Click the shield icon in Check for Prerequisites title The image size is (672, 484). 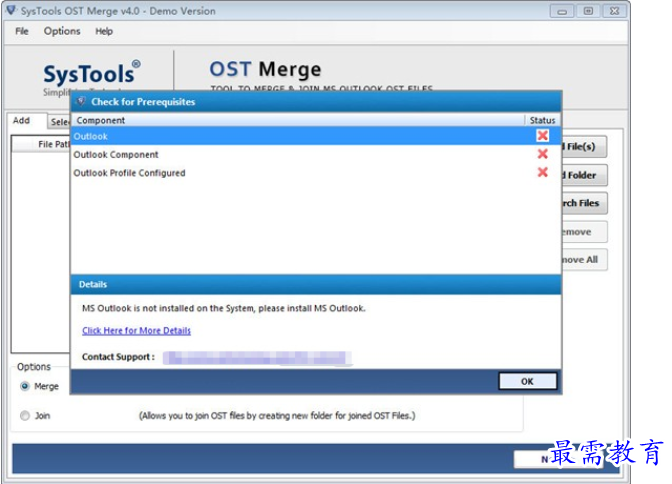tap(81, 102)
